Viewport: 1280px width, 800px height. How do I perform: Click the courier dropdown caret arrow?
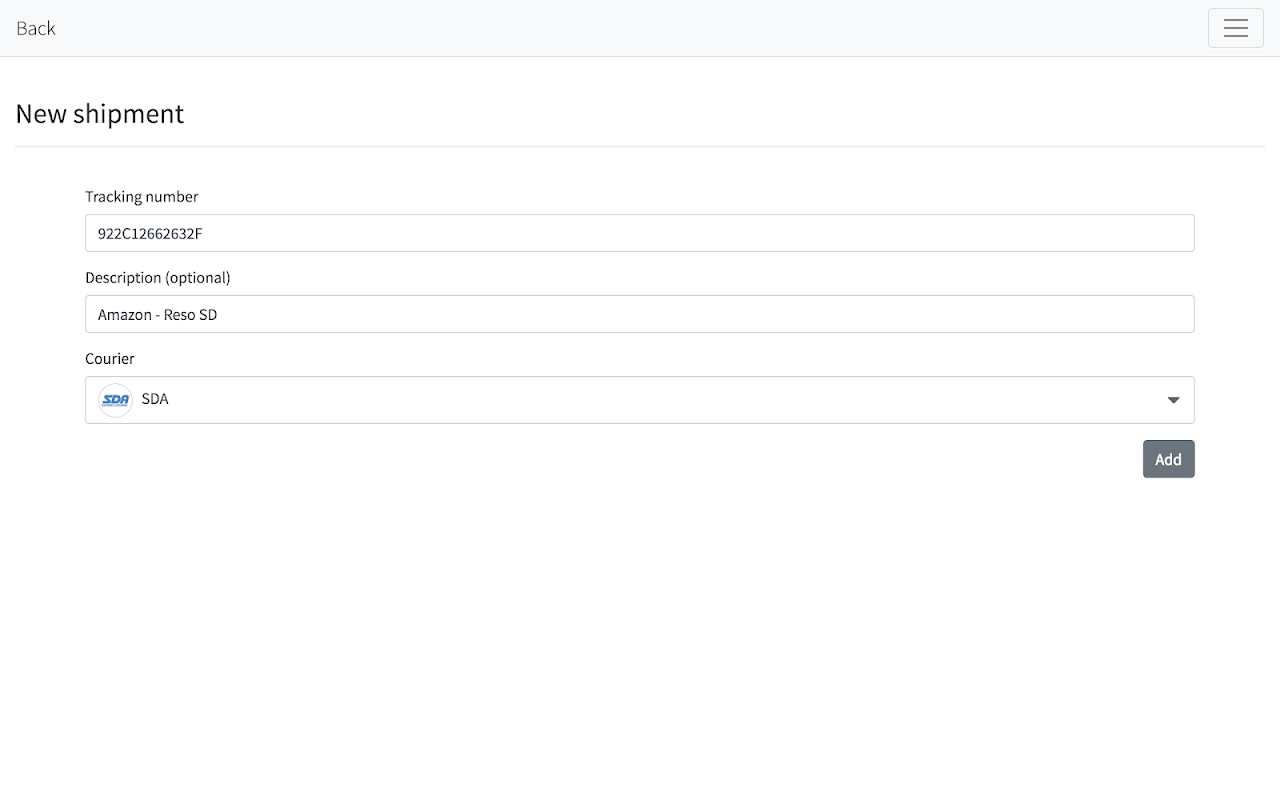(x=1173, y=400)
